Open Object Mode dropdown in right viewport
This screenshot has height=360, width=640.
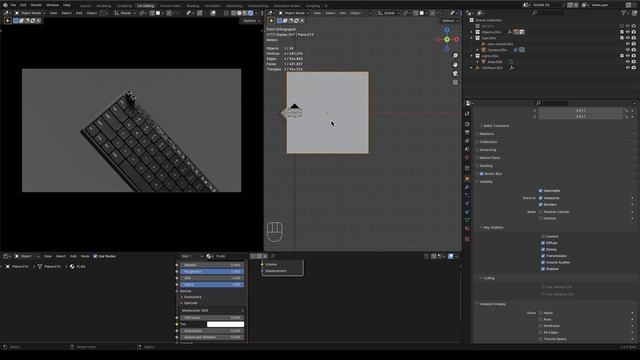tap(294, 13)
